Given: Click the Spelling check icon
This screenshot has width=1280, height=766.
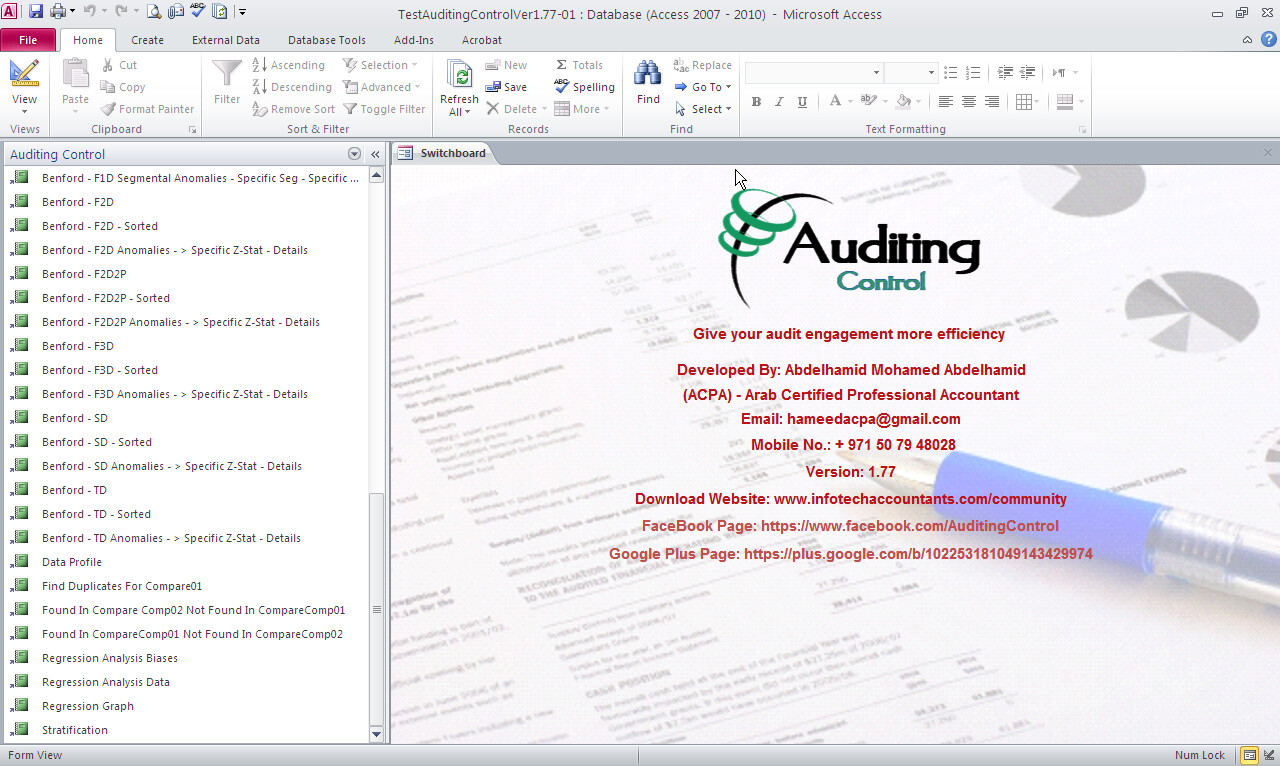Looking at the screenshot, I should point(562,87).
